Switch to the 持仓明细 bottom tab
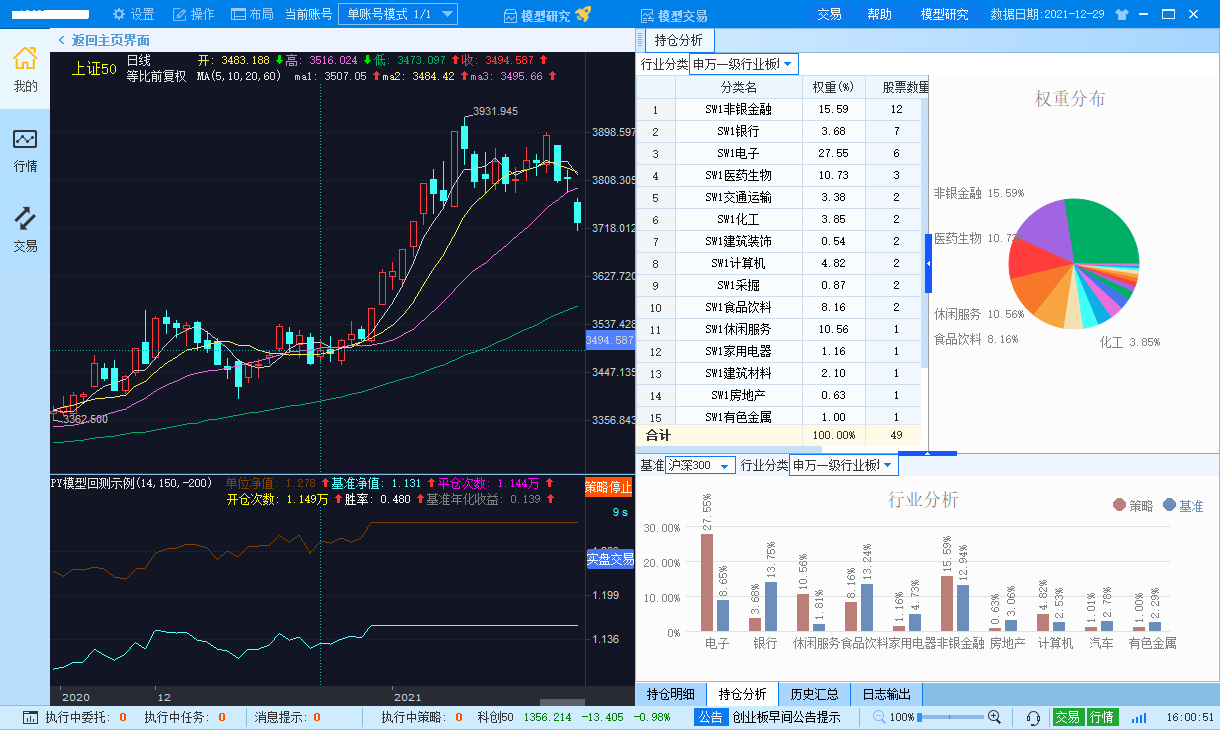 (671, 694)
